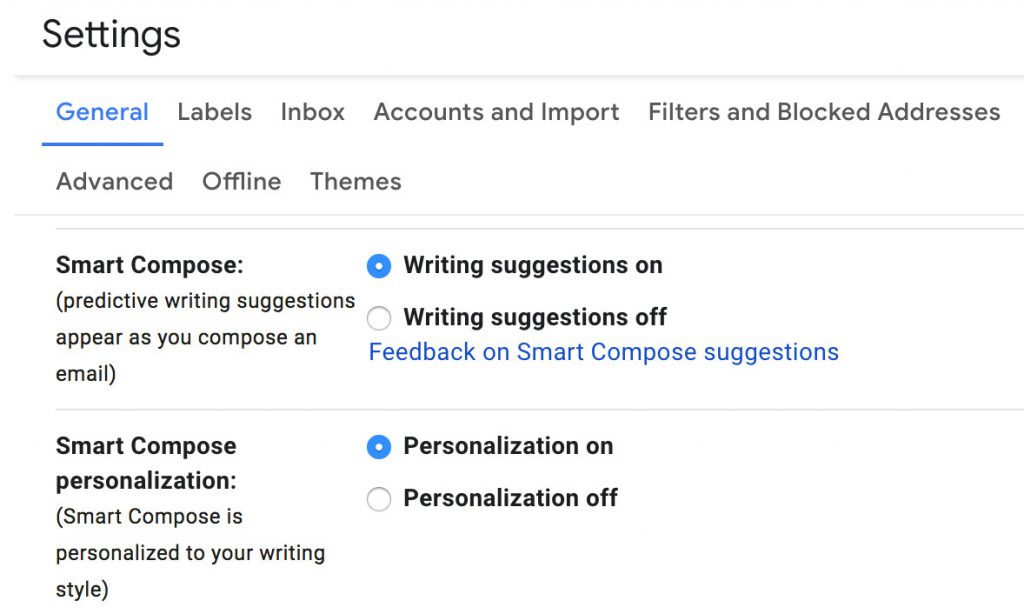Image resolution: width=1024 pixels, height=614 pixels.
Task: Click the Settings page heading
Action: (111, 34)
